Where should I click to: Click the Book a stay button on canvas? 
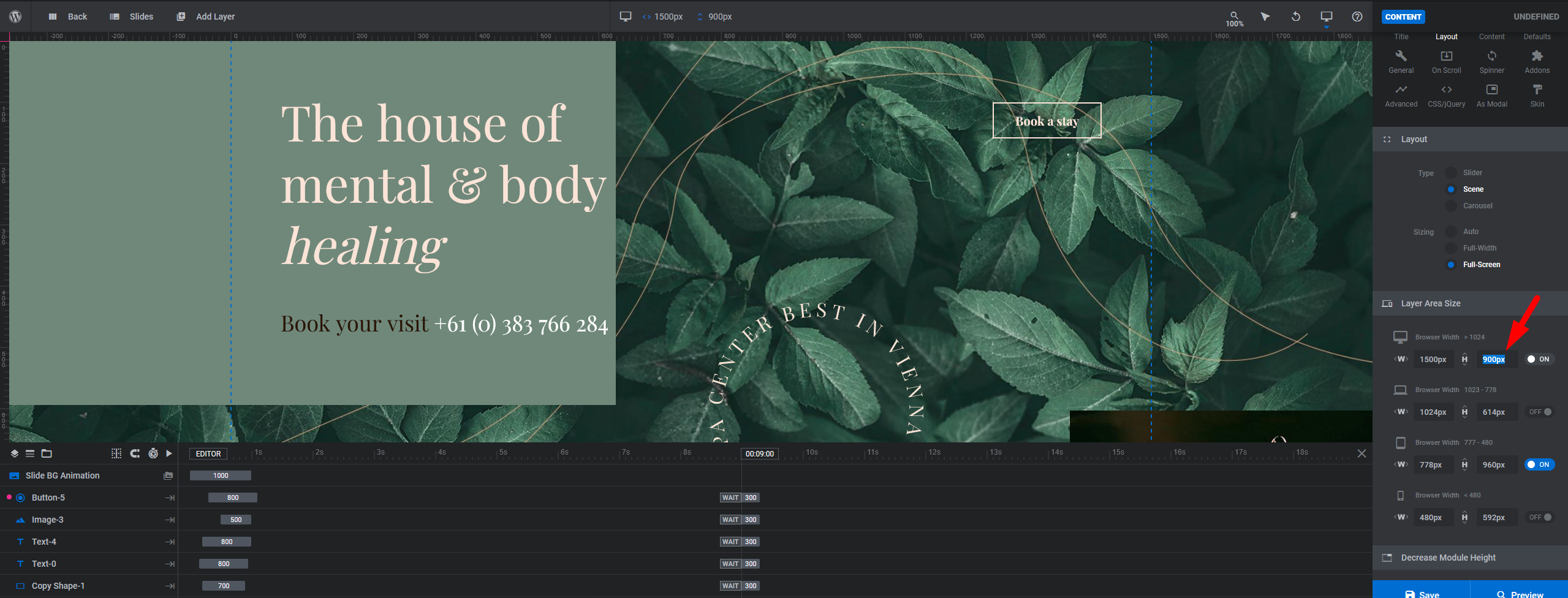(1047, 121)
